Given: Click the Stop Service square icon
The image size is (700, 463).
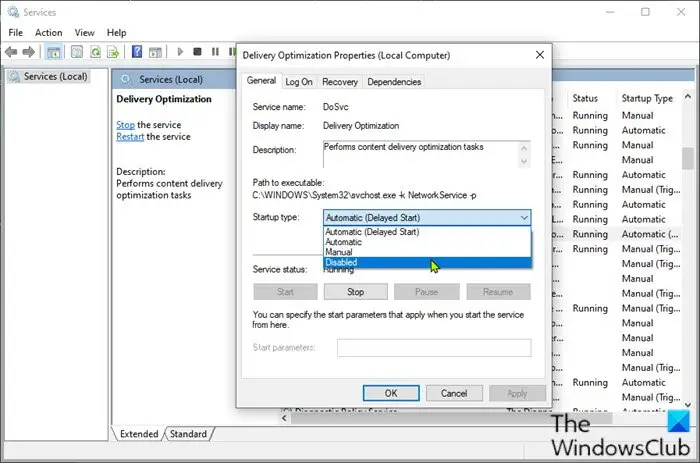Looking at the screenshot, I should point(197,52).
